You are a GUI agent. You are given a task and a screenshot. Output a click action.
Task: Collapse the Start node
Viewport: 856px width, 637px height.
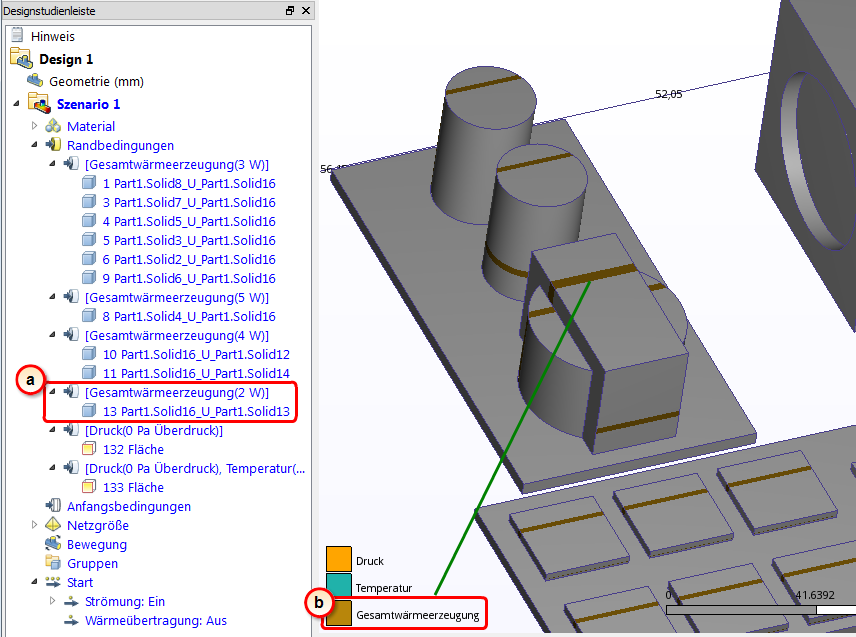pyautogui.click(x=34, y=582)
